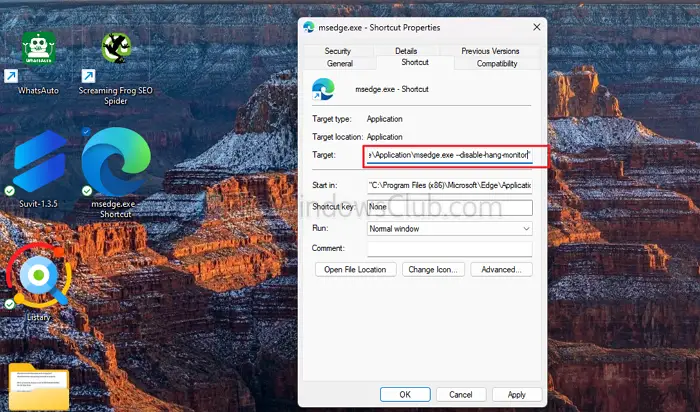Click Cancel in Shortcut Properties

click(x=461, y=395)
